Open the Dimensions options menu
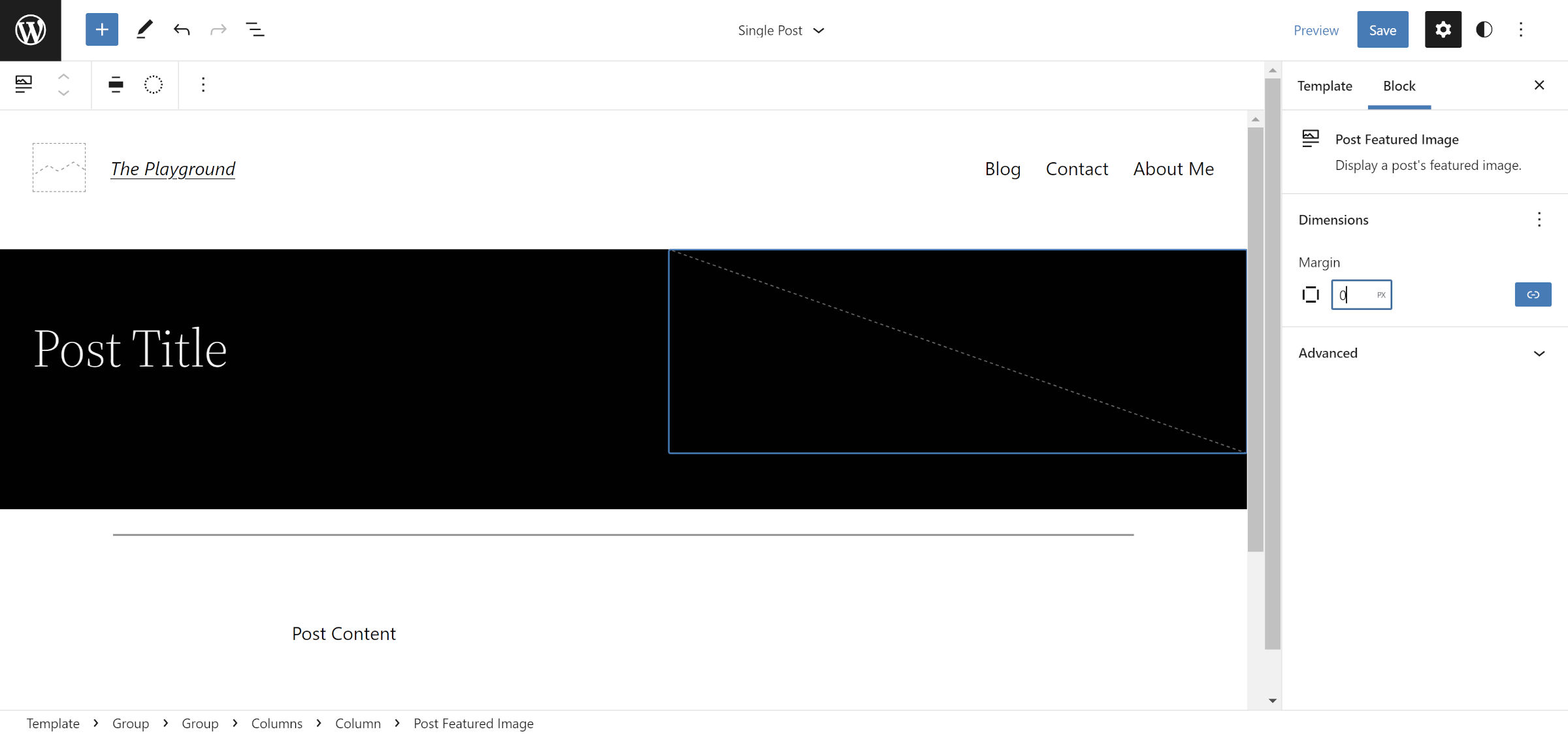This screenshot has width=1568, height=734. click(1539, 220)
